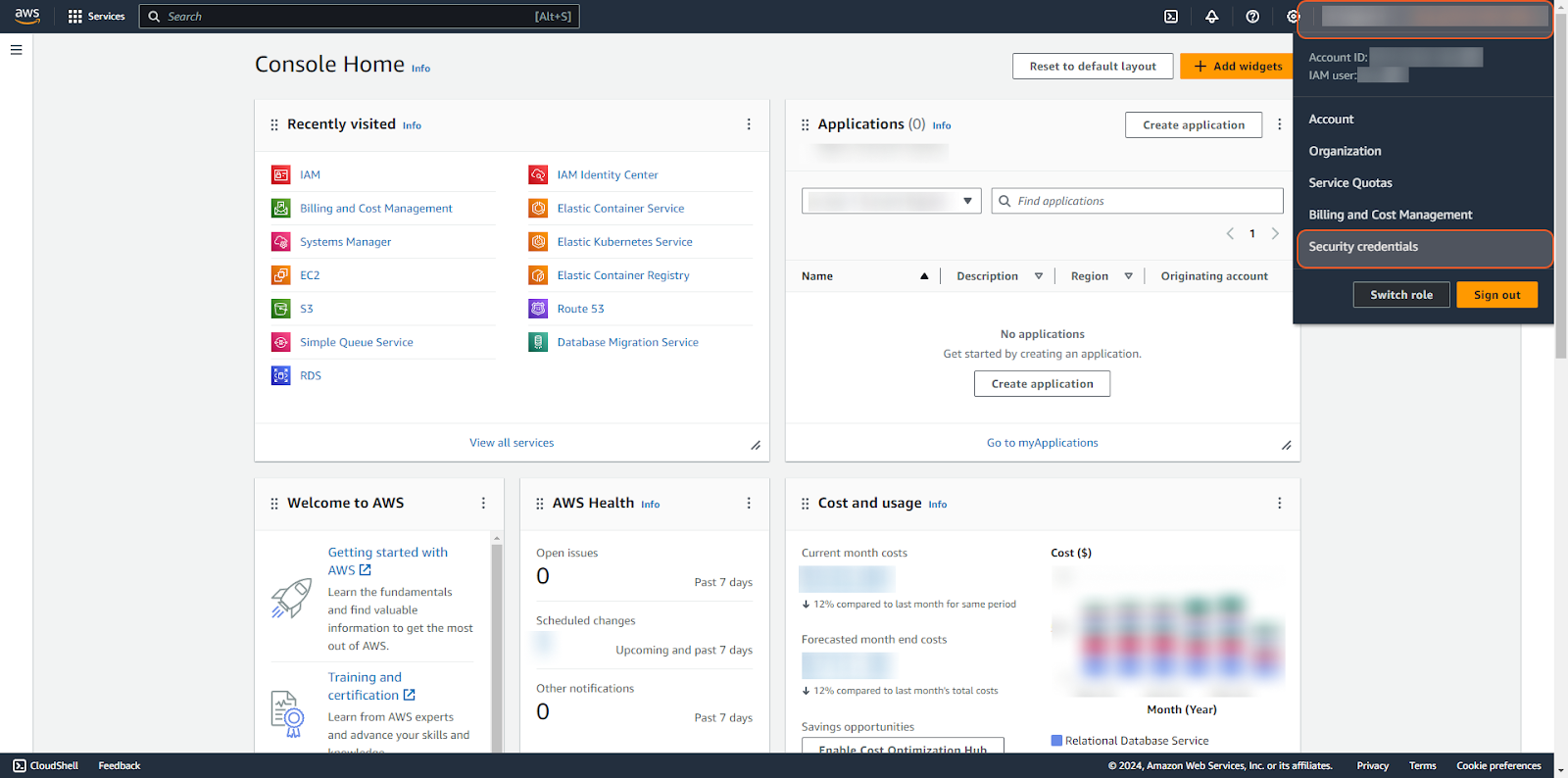Open the Region column filter arrow
The image size is (1568, 778).
pyautogui.click(x=1128, y=276)
